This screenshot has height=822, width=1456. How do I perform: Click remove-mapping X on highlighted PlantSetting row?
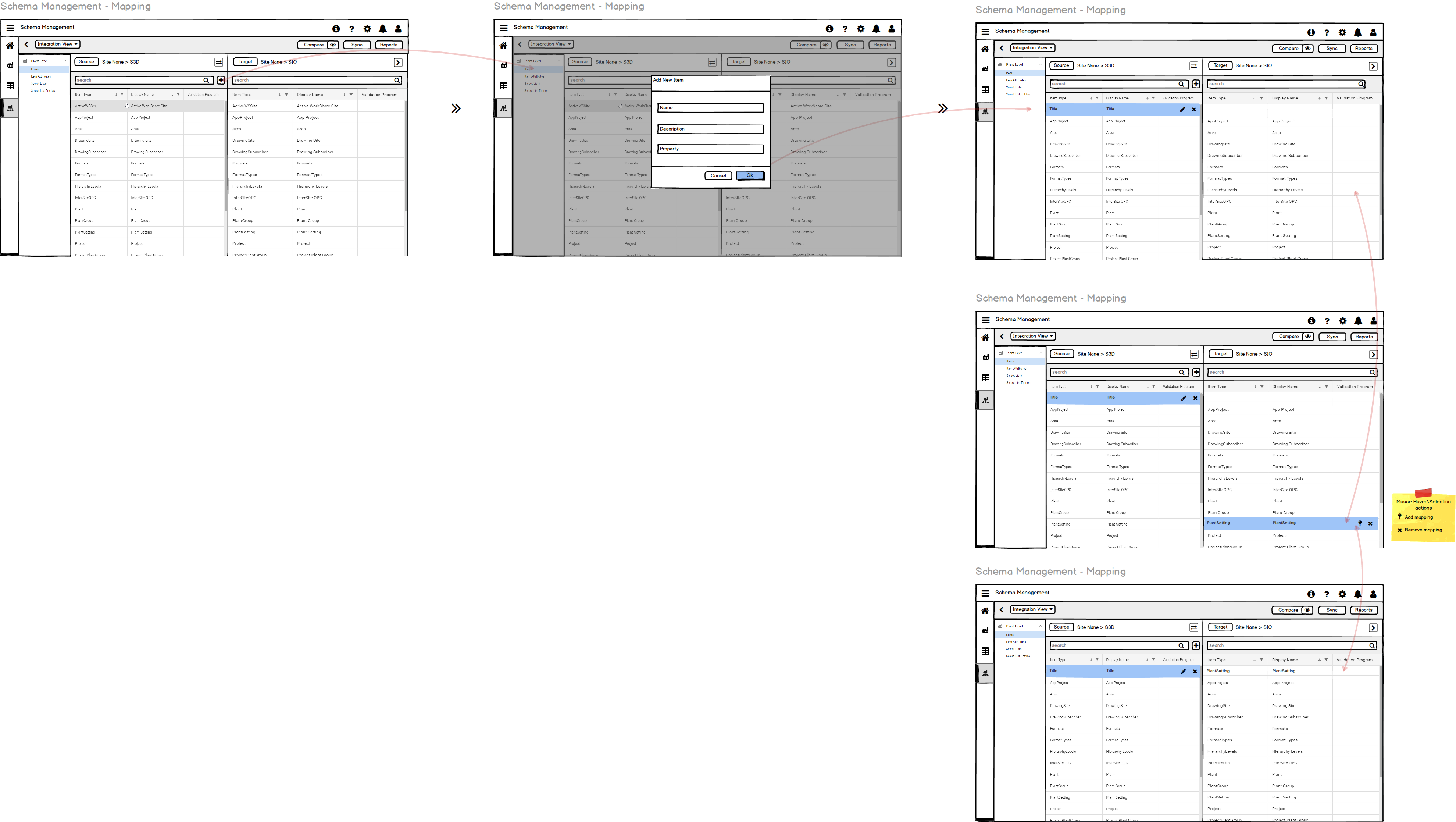click(1370, 523)
